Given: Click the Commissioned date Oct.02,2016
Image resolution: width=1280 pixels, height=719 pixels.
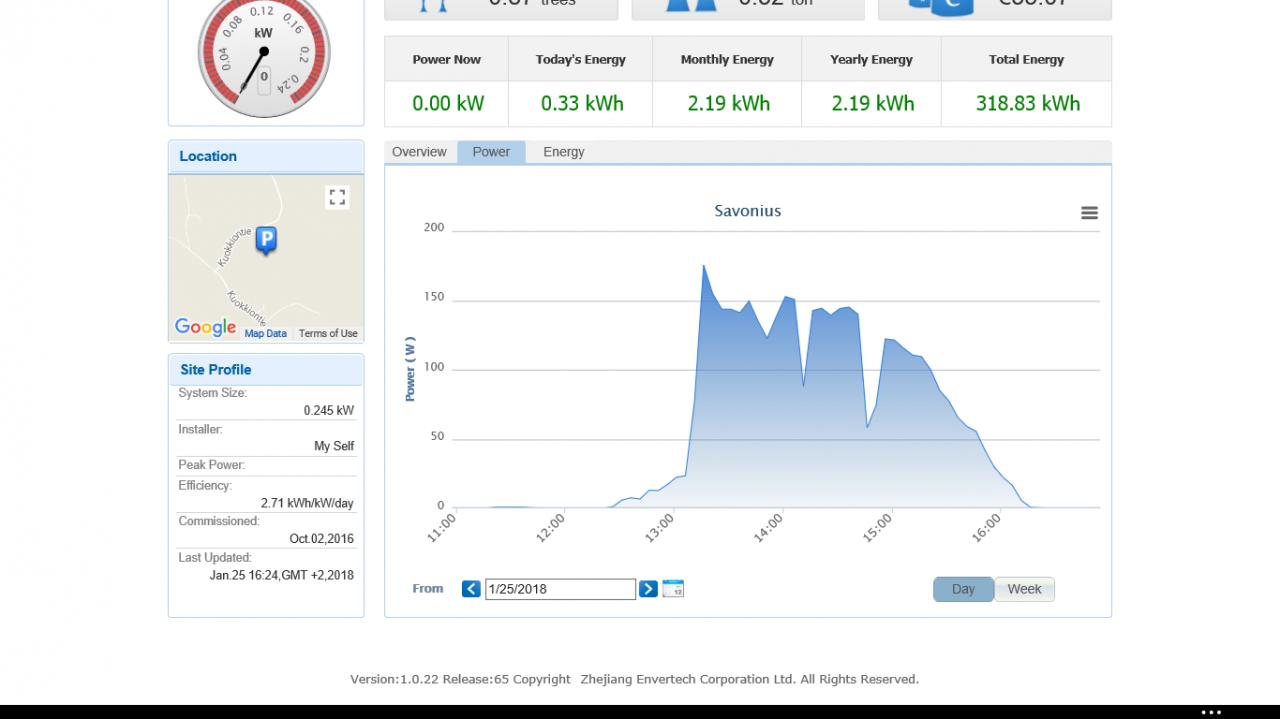Looking at the screenshot, I should (x=322, y=539).
